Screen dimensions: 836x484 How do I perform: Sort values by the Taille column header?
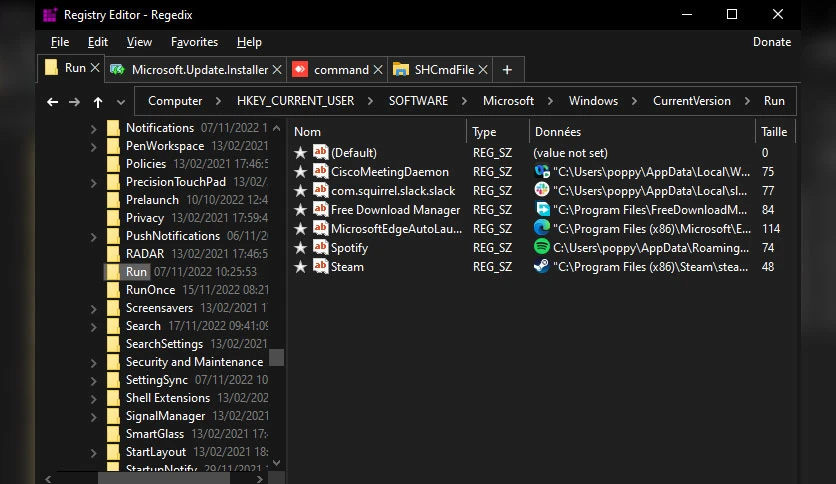(x=774, y=132)
